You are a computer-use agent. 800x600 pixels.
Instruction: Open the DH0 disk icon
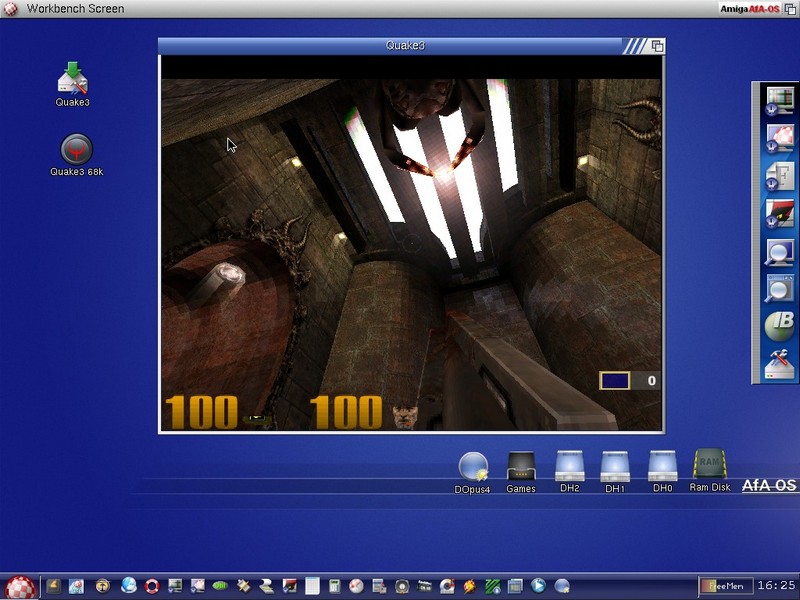click(662, 466)
